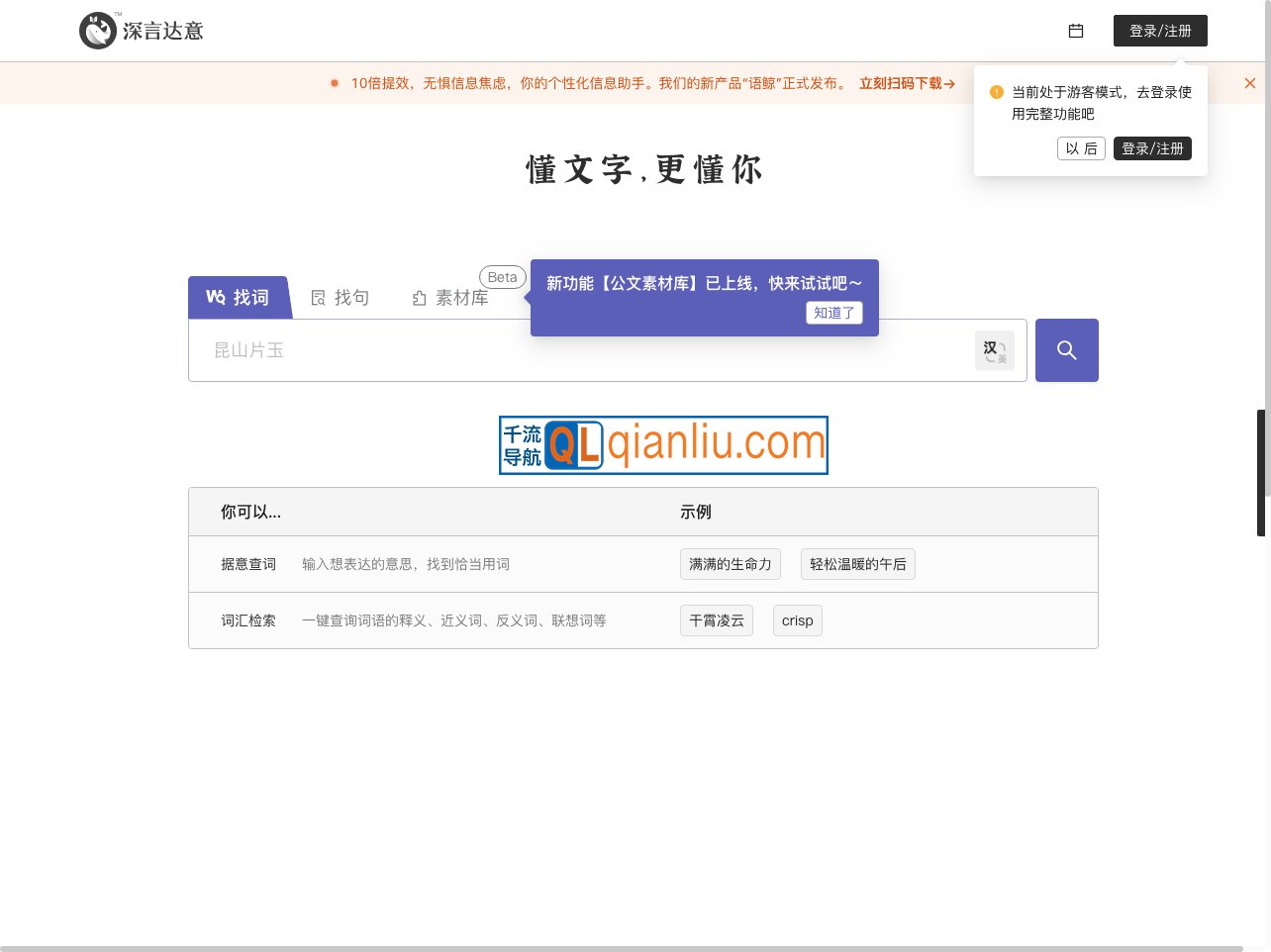Screen dimensions: 1271x952
Task: Click the info icon in guest mode popup
Action: tap(996, 92)
